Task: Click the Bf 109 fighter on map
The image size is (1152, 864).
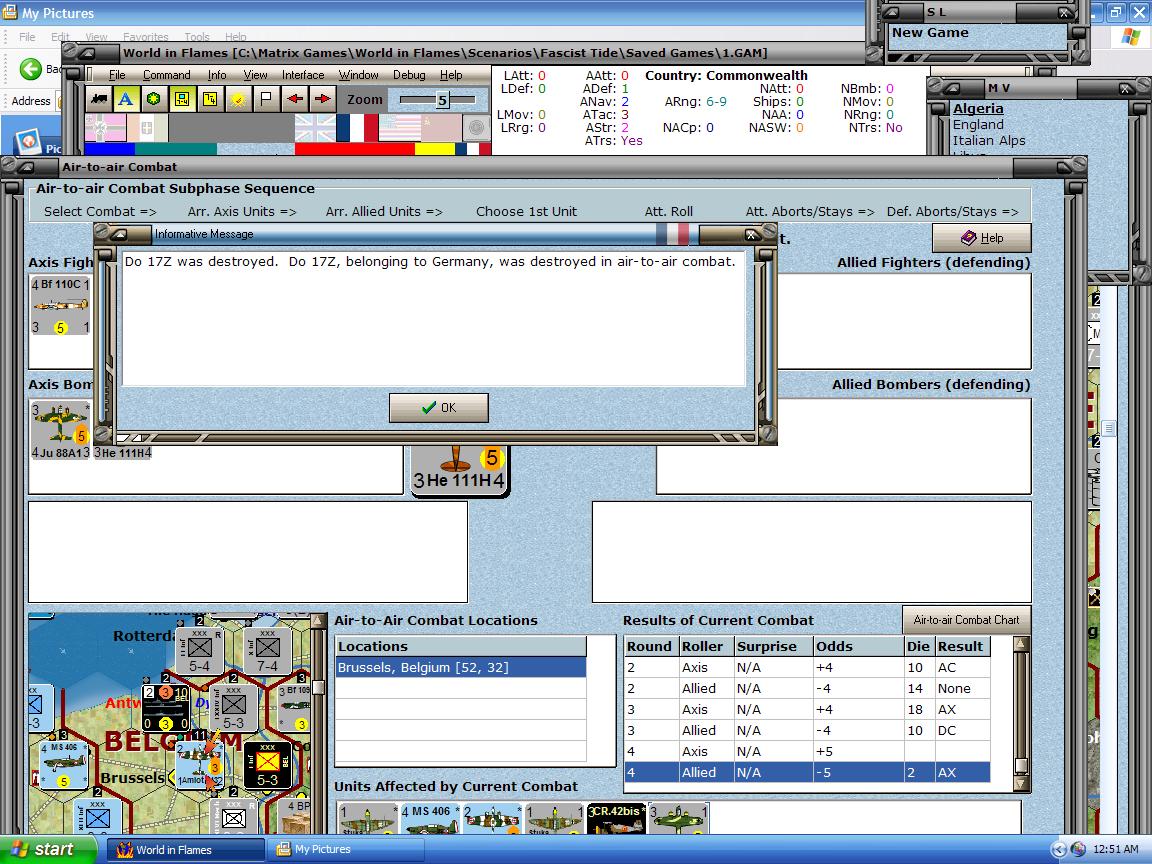Action: click(x=294, y=708)
